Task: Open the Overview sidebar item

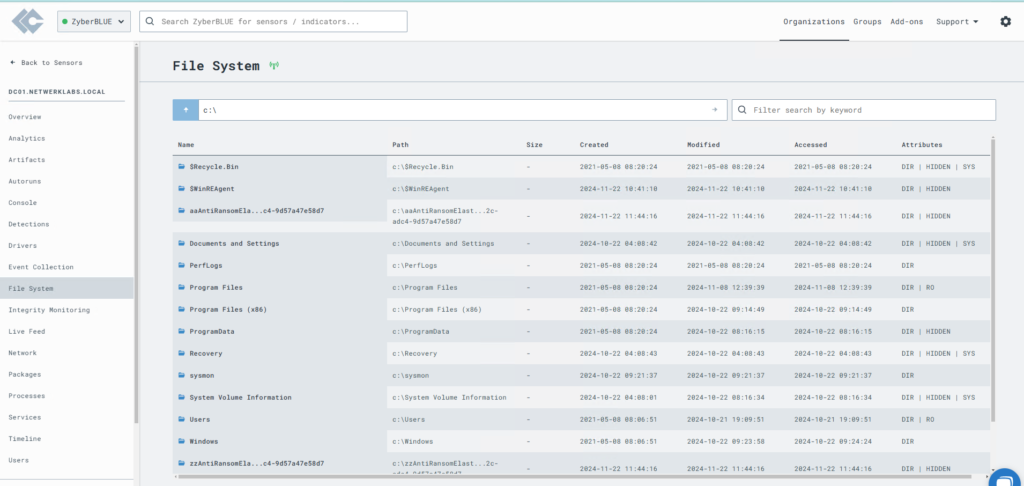Action: point(25,117)
